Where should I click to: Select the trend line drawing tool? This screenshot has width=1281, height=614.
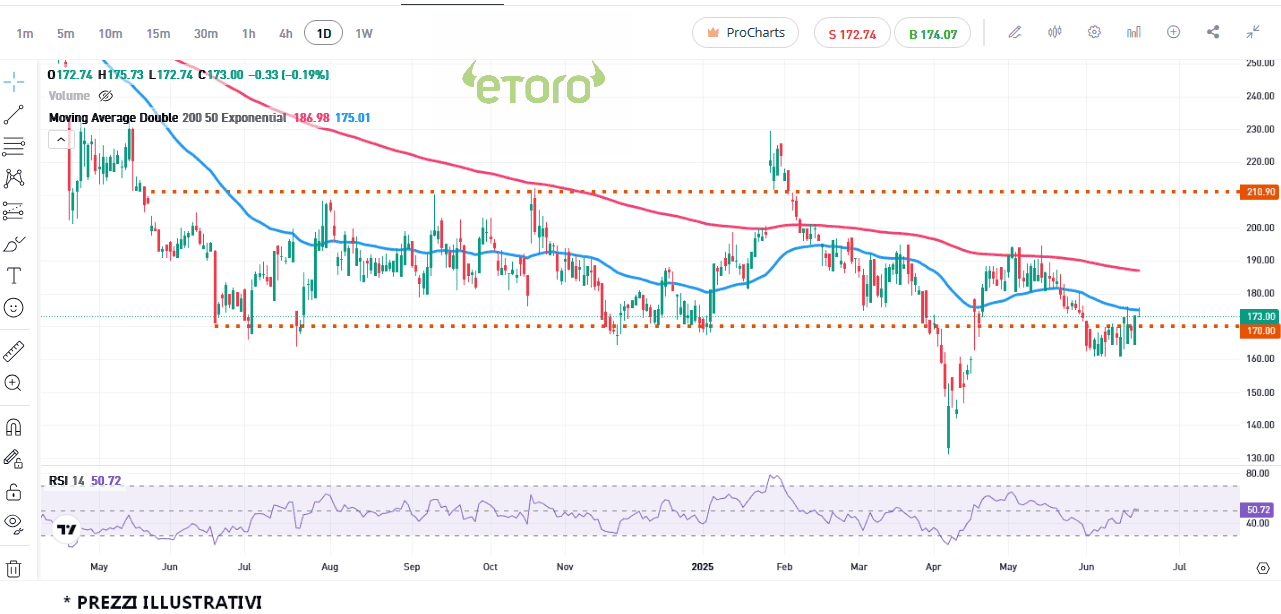point(14,114)
